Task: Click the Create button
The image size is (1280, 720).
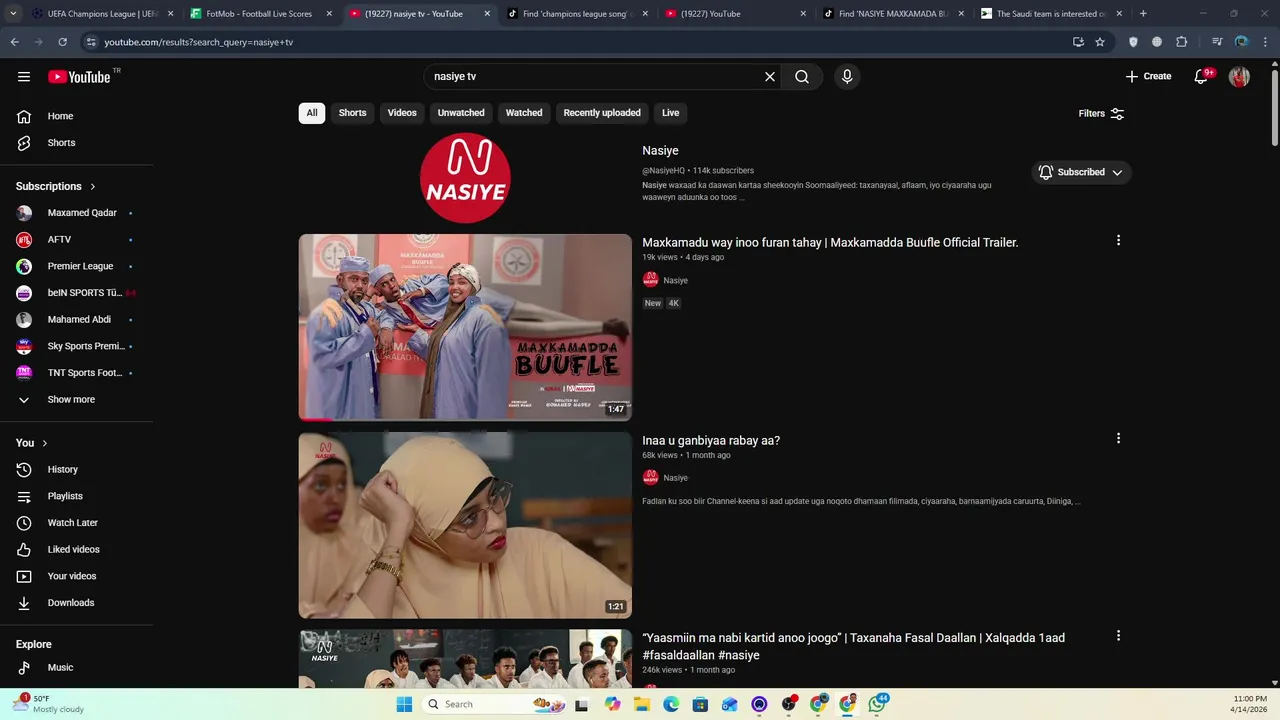Action: pos(1148,77)
